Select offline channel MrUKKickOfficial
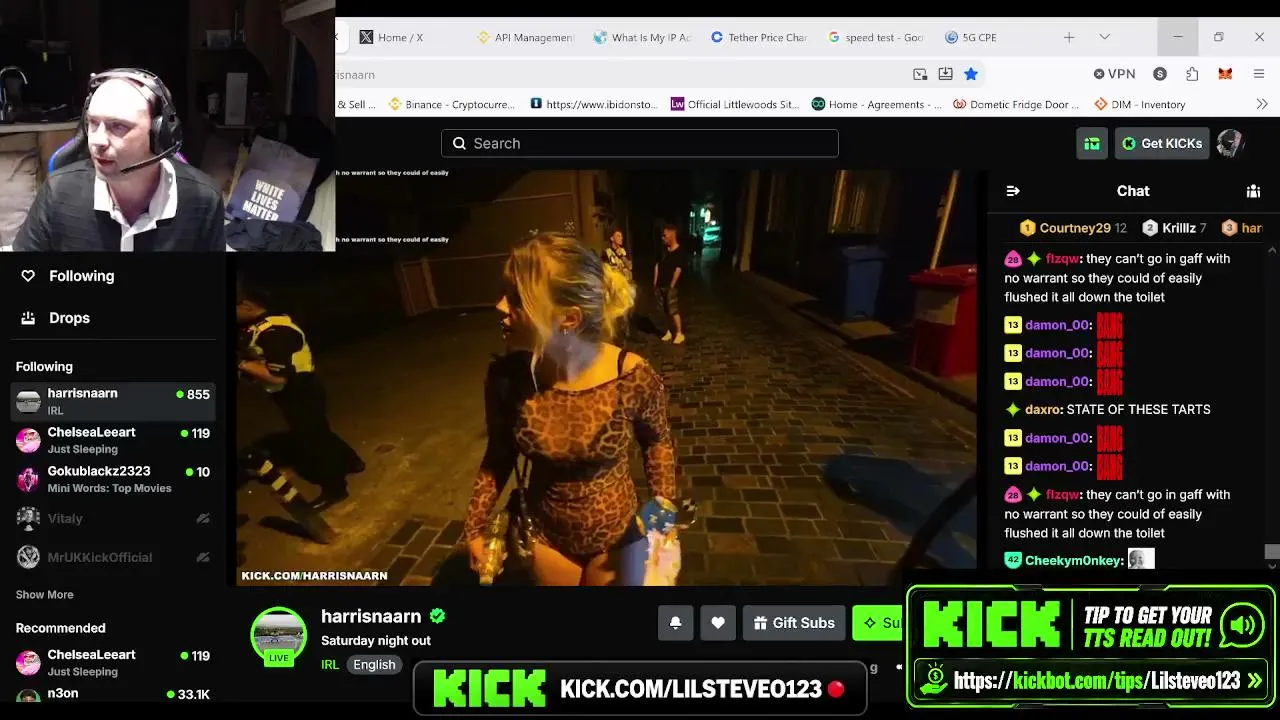The height and width of the screenshot is (720, 1280). [x=114, y=557]
